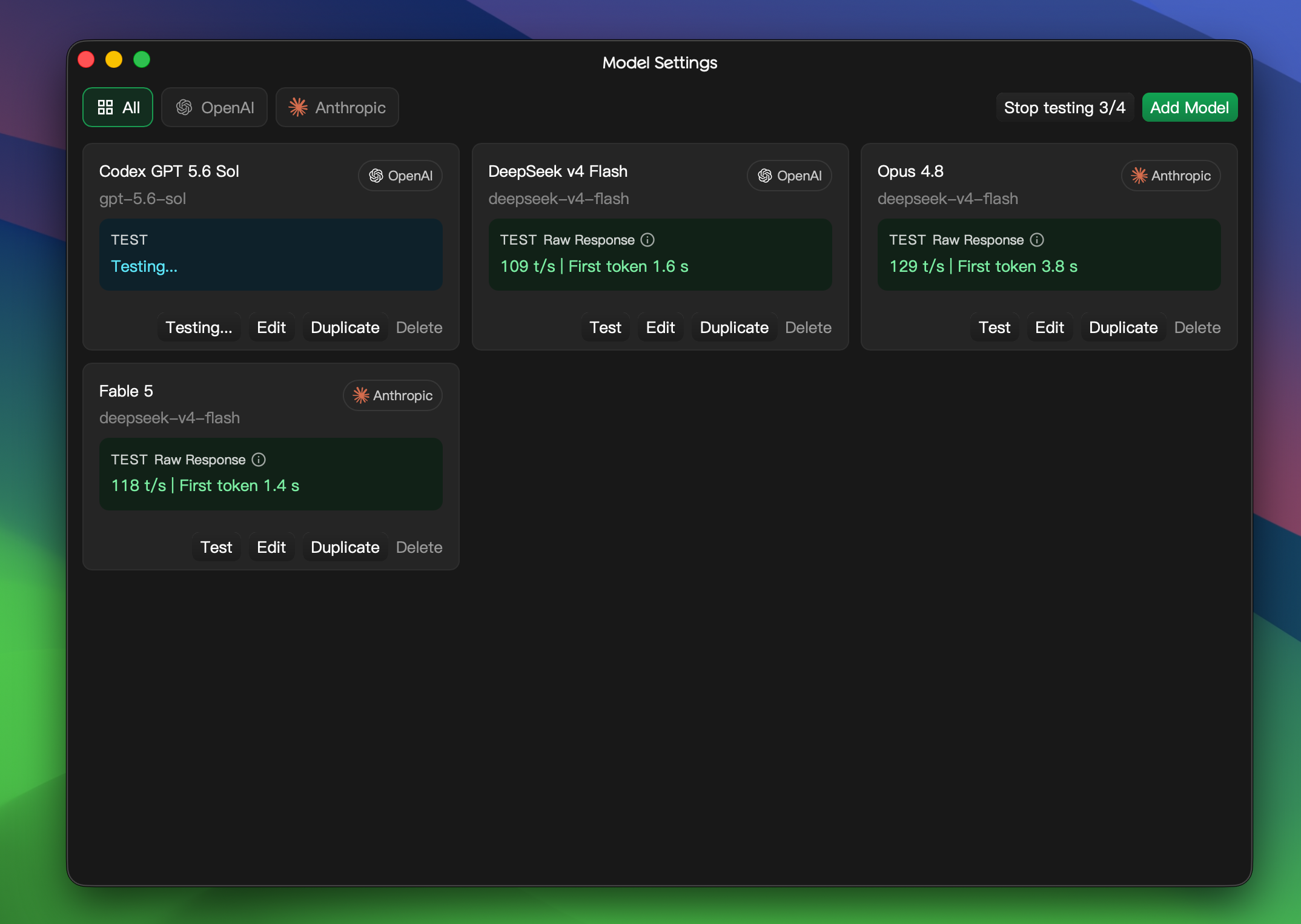Click the DeepSeek v4 Flash title
This screenshot has width=1301, height=924.
point(558,171)
